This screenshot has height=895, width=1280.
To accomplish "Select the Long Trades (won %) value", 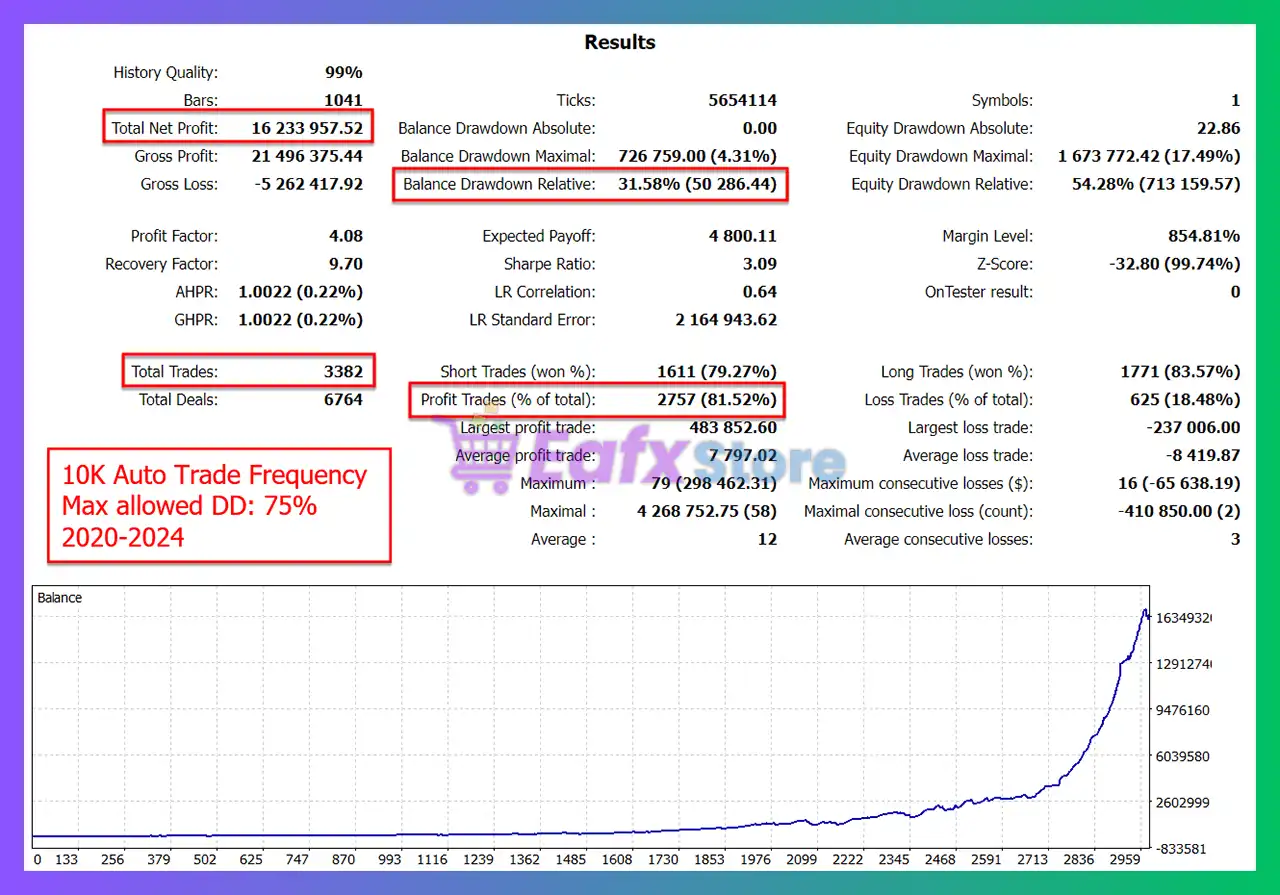I will click(1180, 372).
